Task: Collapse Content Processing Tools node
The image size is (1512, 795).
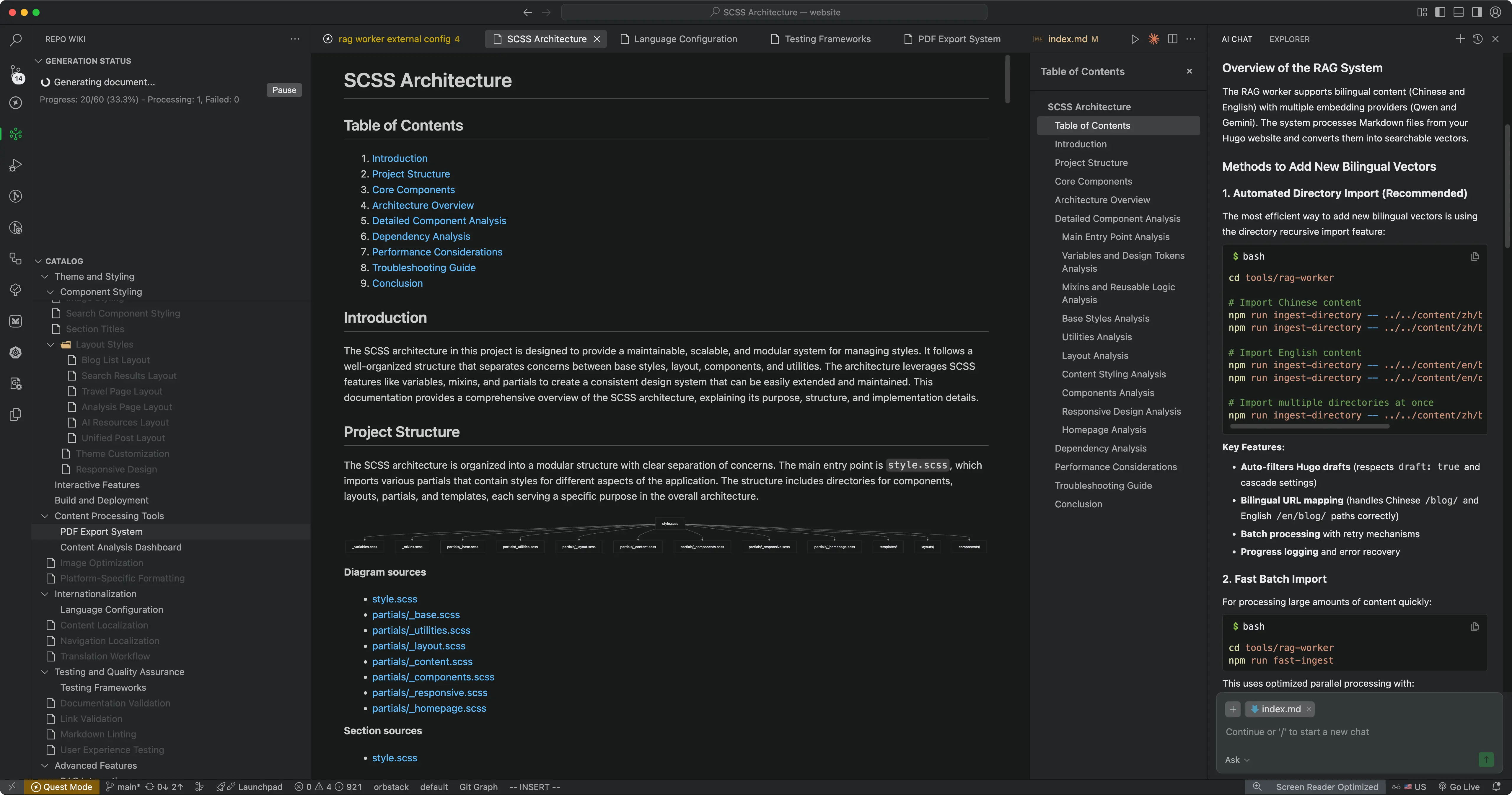Action: tap(45, 516)
